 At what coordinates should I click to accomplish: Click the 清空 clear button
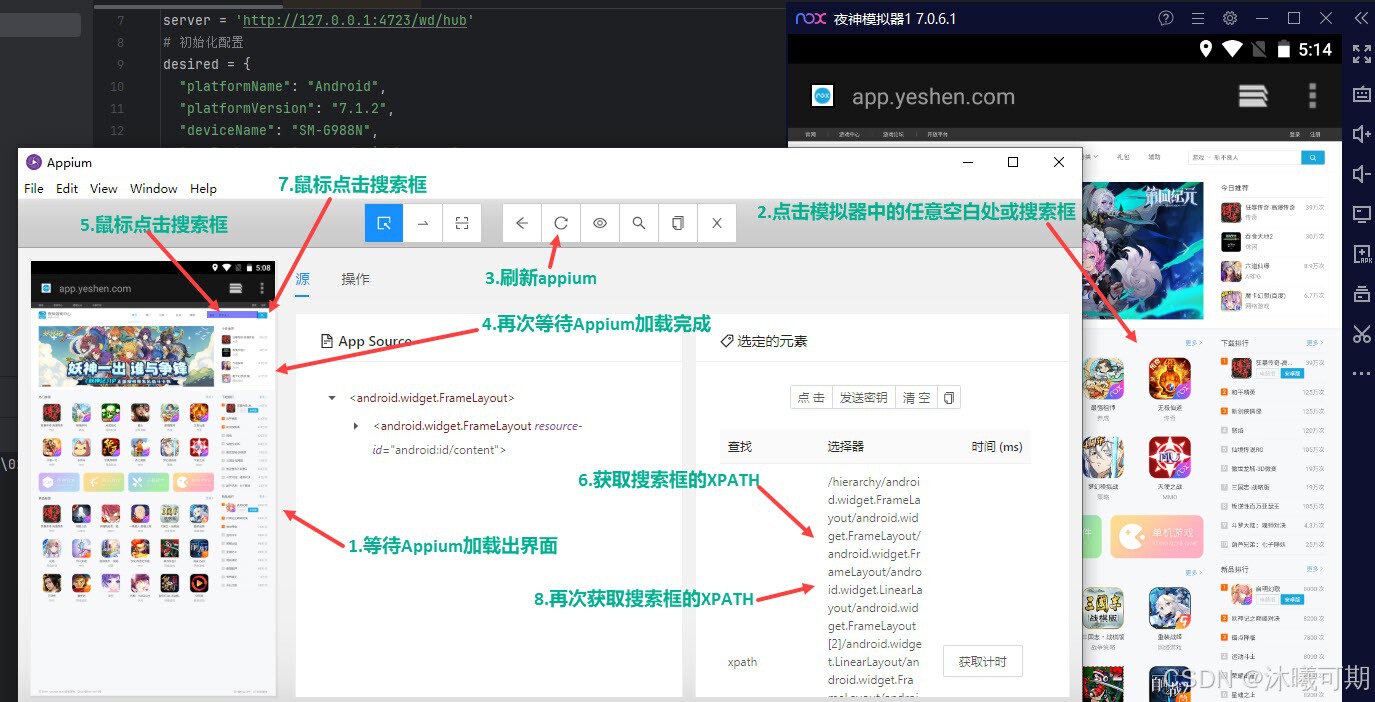(x=917, y=397)
